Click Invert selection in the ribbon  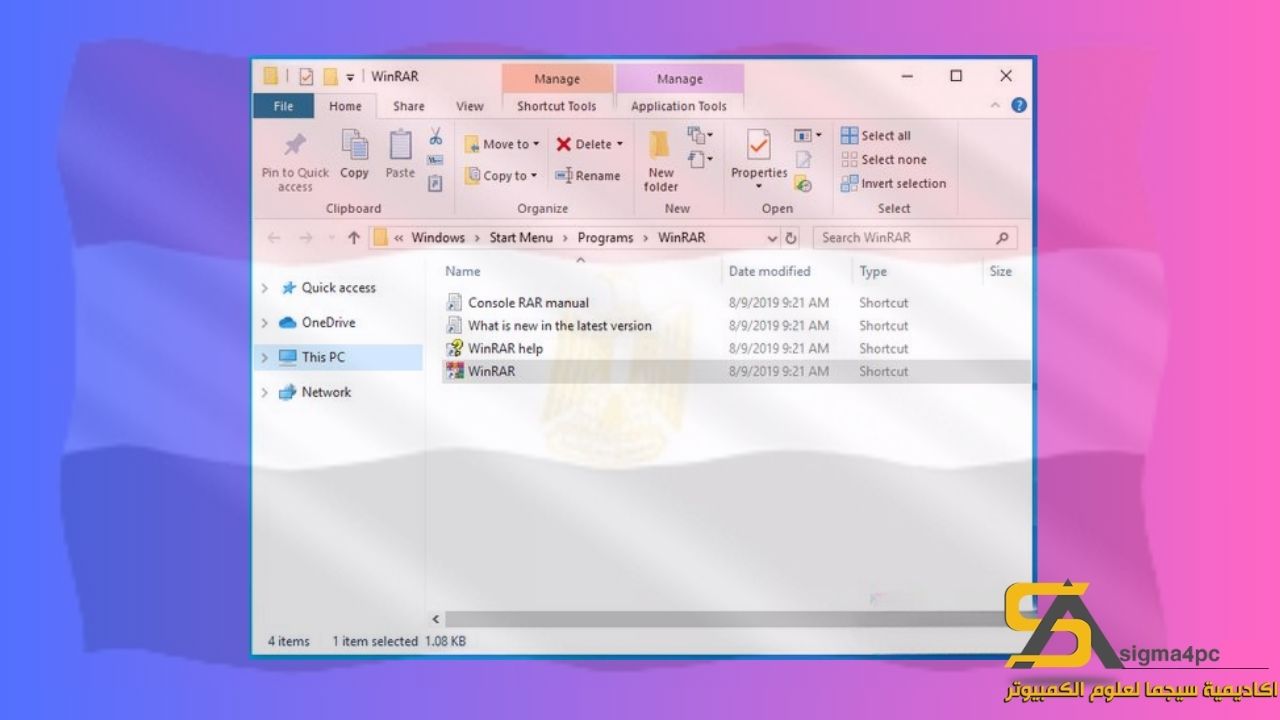pyautogui.click(x=893, y=183)
